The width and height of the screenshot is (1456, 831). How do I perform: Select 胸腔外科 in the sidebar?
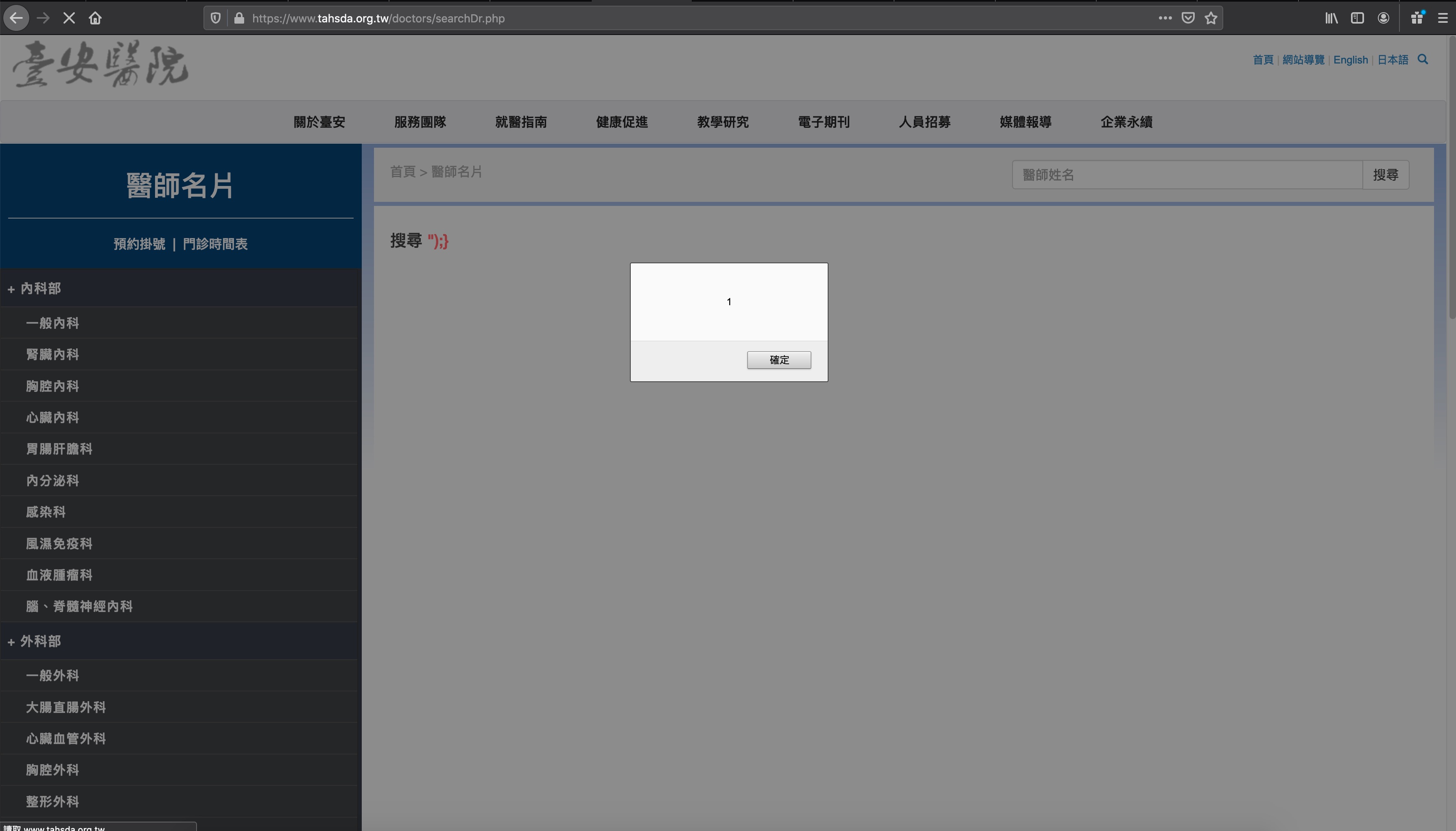click(52, 770)
